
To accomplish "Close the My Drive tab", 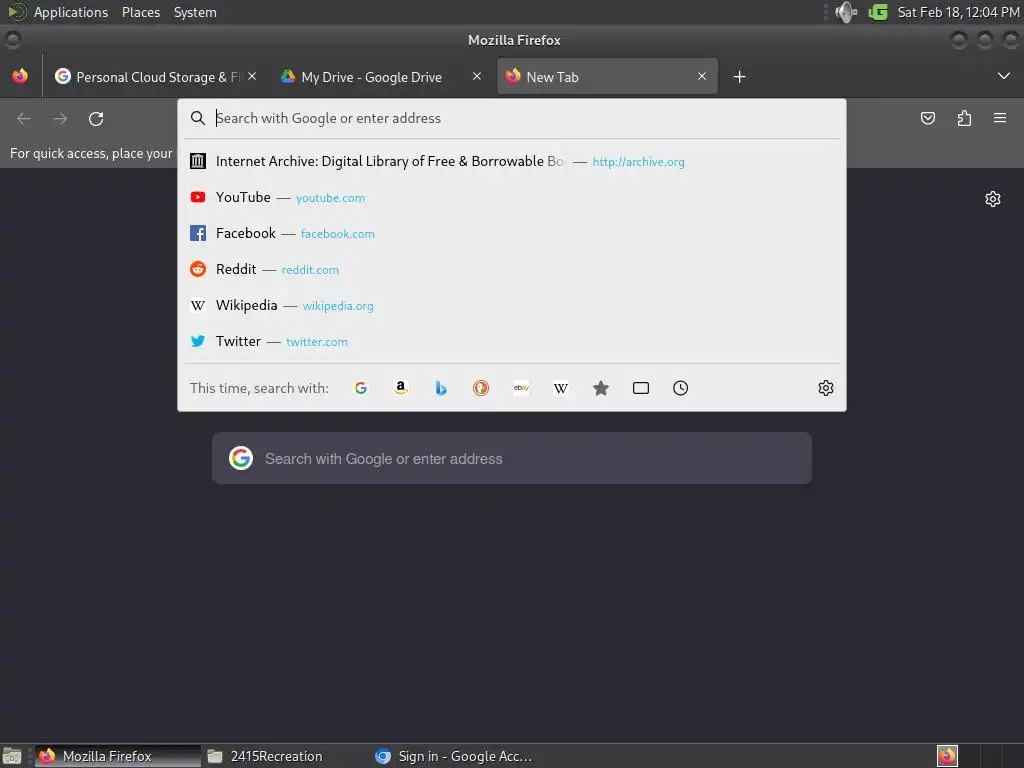I will [477, 76].
